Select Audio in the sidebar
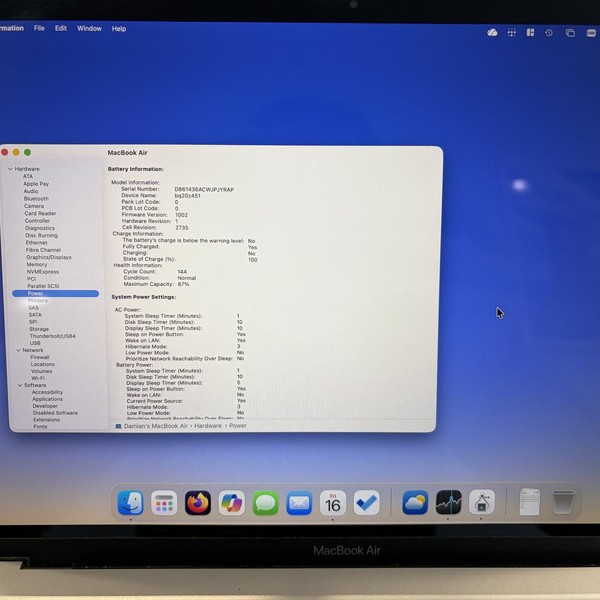 [x=31, y=191]
